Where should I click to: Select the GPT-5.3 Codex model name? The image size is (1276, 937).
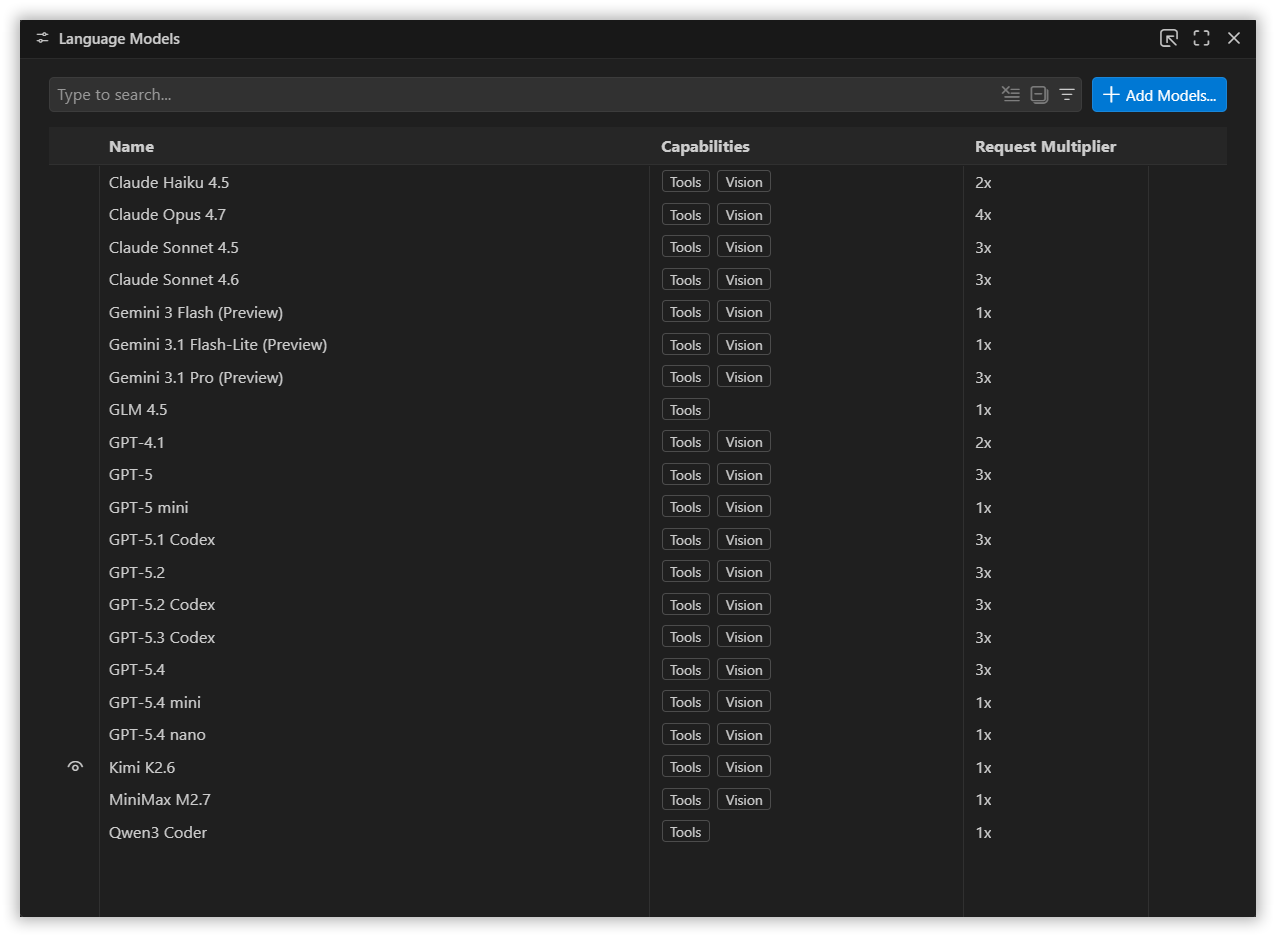(162, 637)
